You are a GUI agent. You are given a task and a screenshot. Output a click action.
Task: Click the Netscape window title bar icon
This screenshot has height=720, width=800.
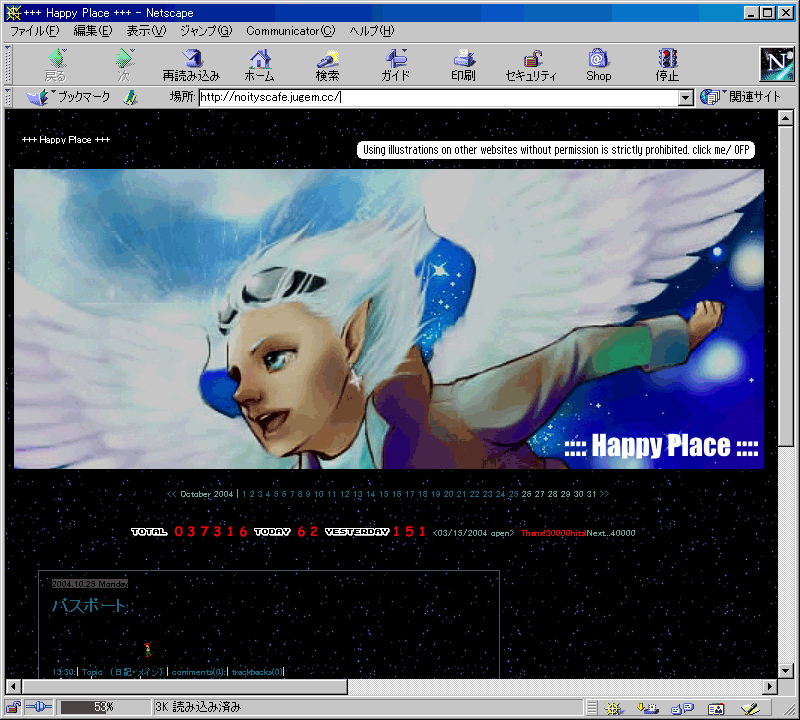(13, 13)
